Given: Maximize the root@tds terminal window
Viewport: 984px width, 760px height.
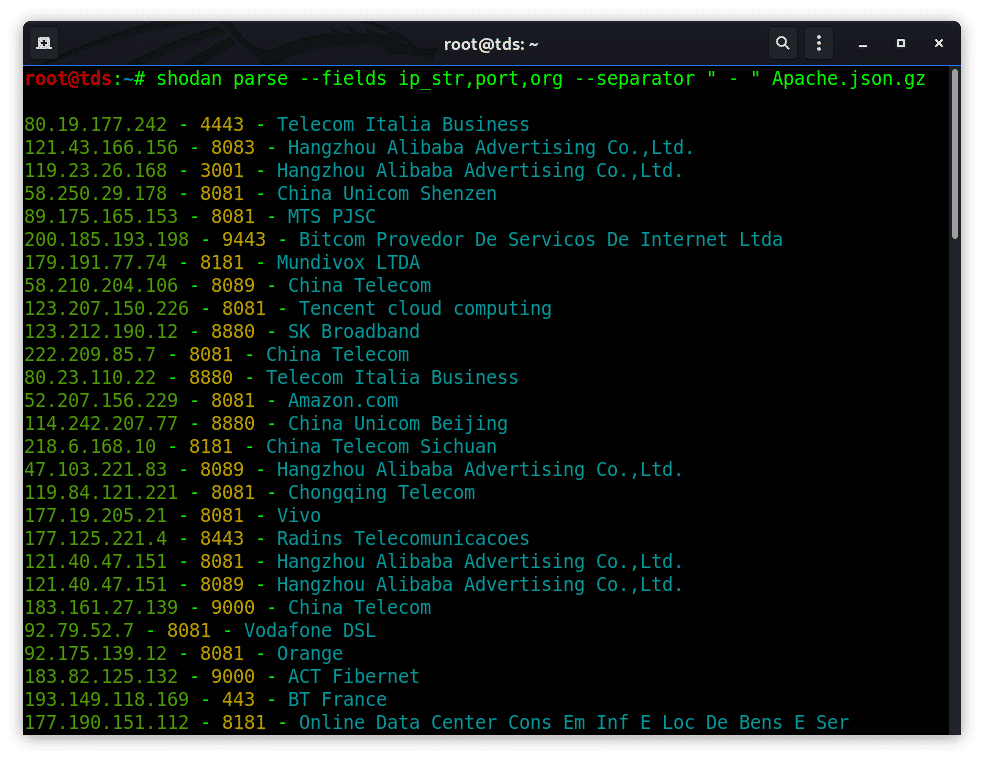Looking at the screenshot, I should pos(901,43).
